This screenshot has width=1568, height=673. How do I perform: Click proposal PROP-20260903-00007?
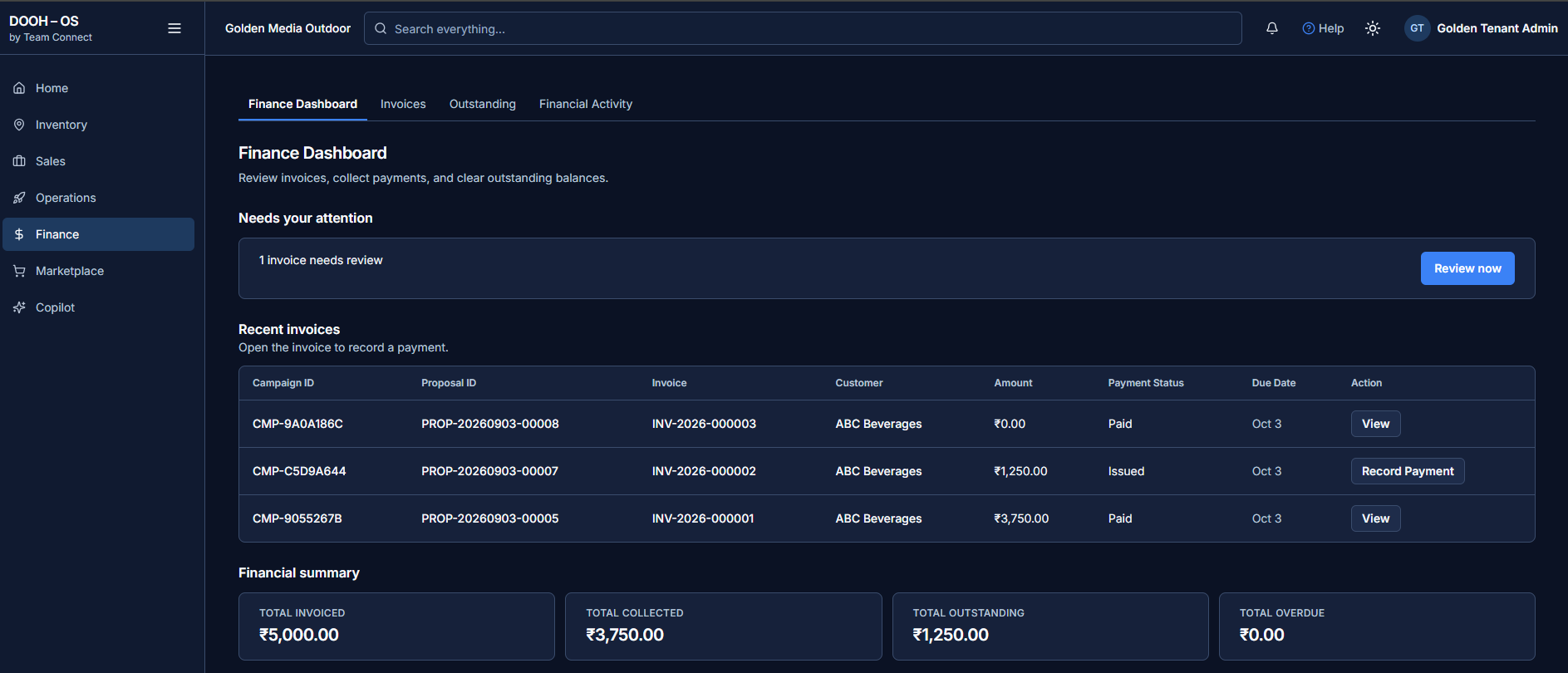click(489, 471)
